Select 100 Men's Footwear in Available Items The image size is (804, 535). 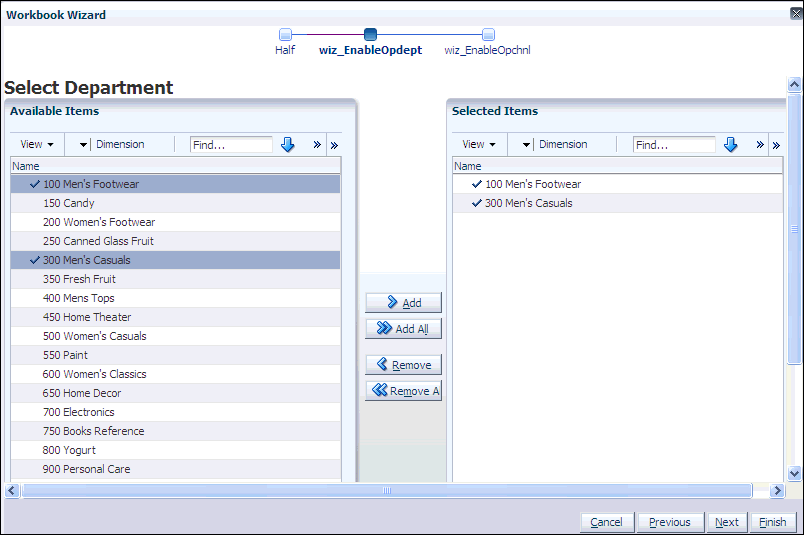175,184
